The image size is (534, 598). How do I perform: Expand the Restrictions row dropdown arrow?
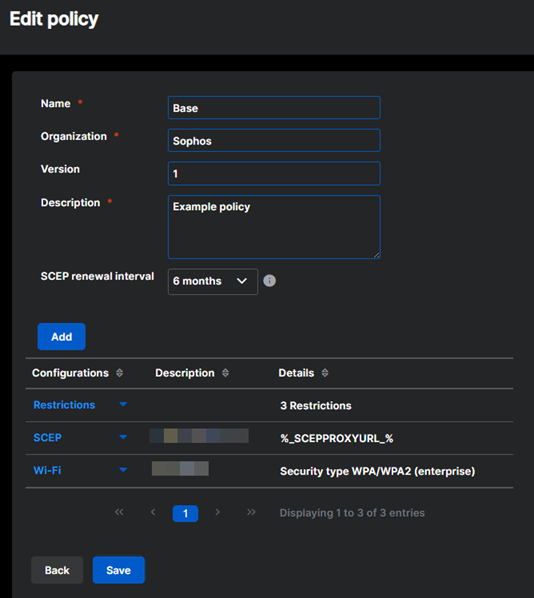coord(123,404)
